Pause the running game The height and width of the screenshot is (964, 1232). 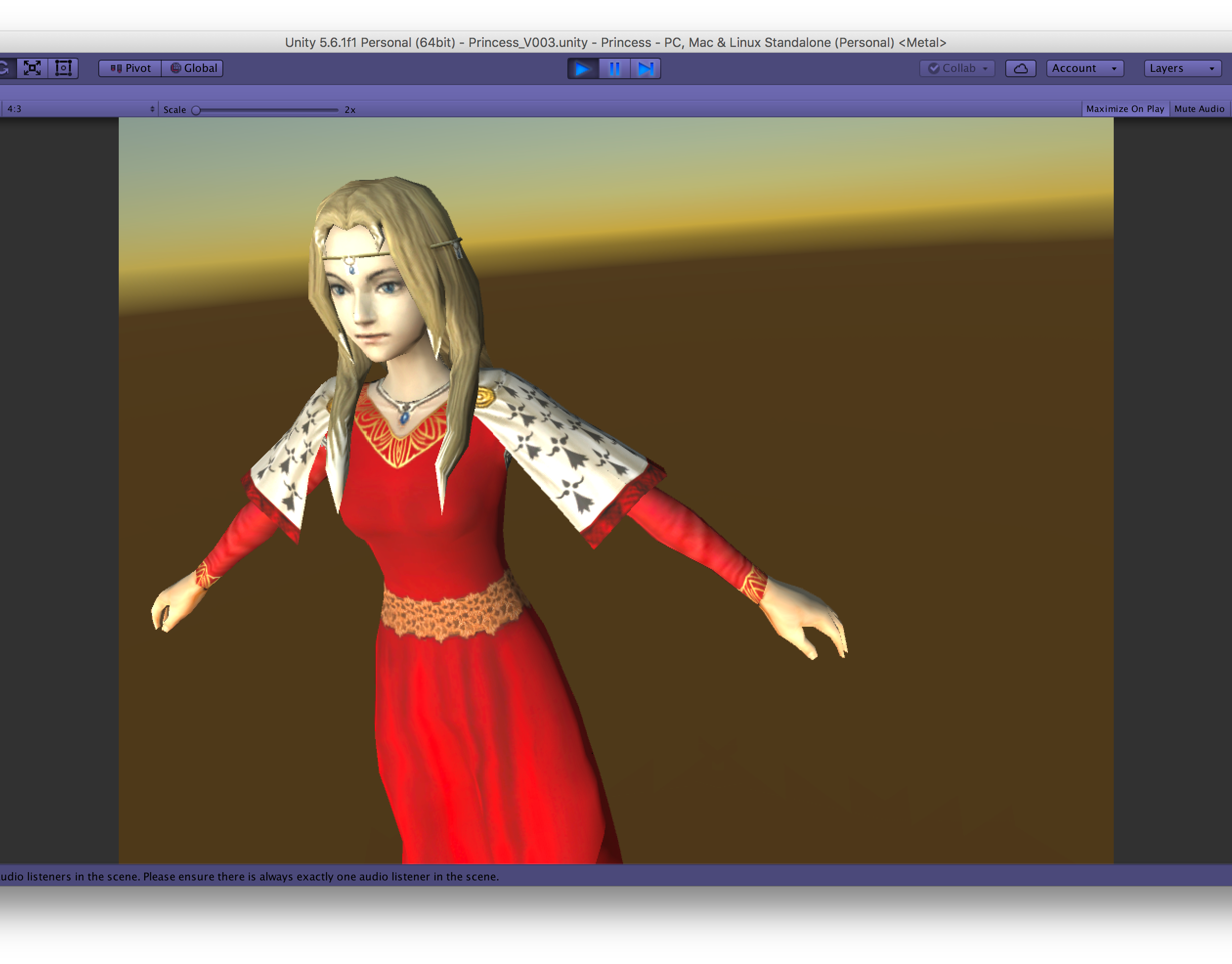614,69
